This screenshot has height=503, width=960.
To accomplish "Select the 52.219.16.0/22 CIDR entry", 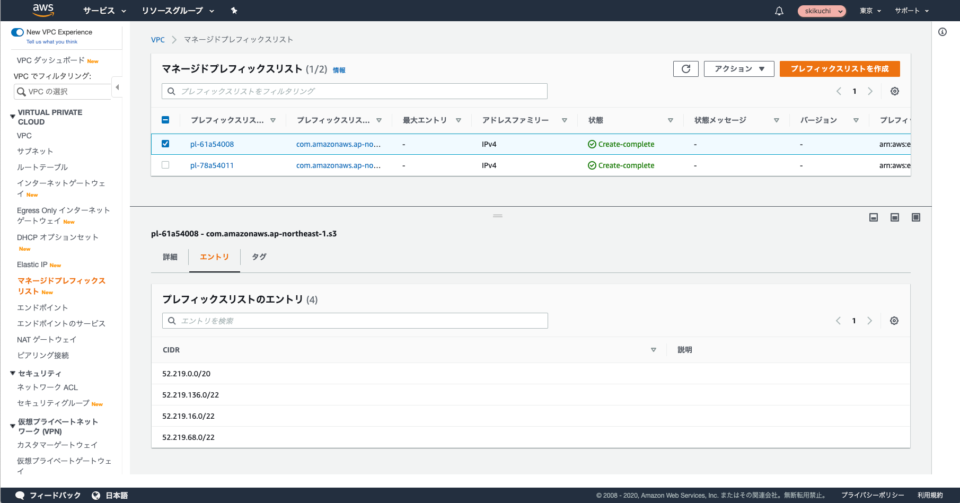I will pos(189,416).
